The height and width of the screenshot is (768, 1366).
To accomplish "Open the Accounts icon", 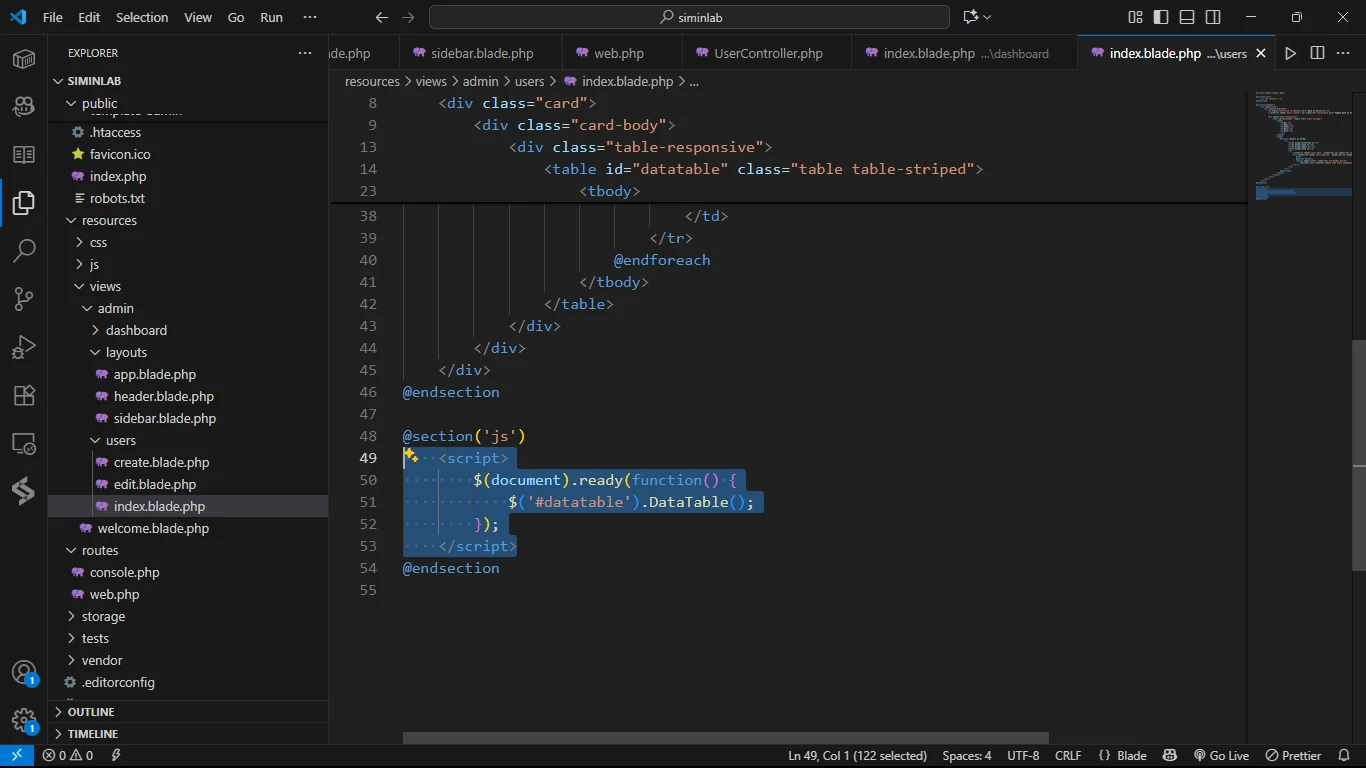I will (24, 672).
